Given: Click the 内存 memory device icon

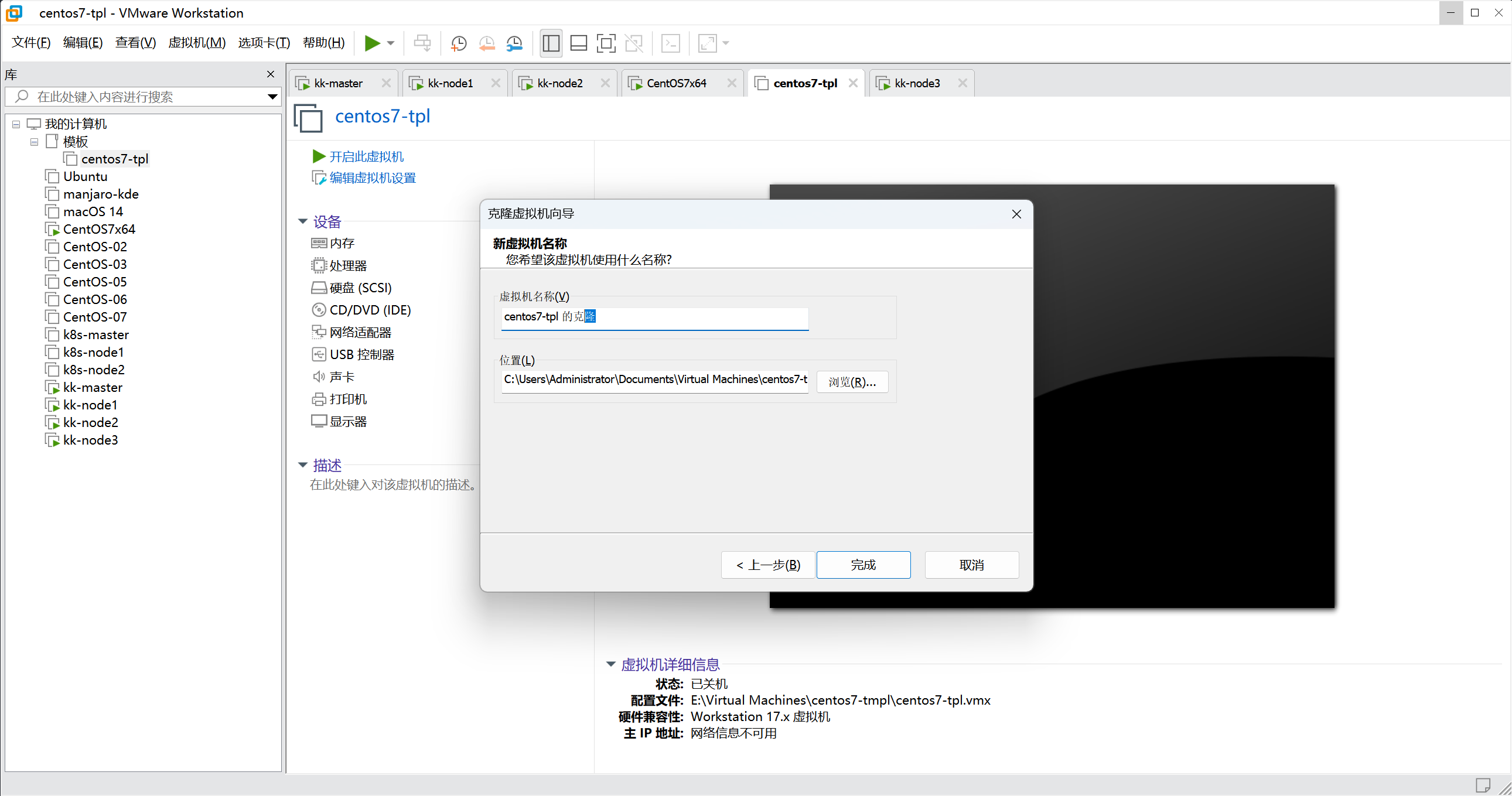Looking at the screenshot, I should (x=319, y=244).
